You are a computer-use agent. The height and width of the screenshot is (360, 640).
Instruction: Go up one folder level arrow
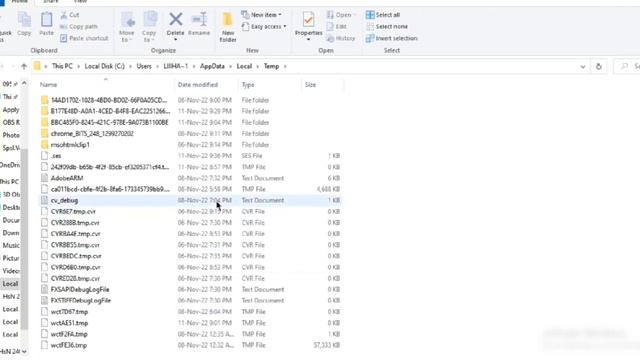pos(24,66)
